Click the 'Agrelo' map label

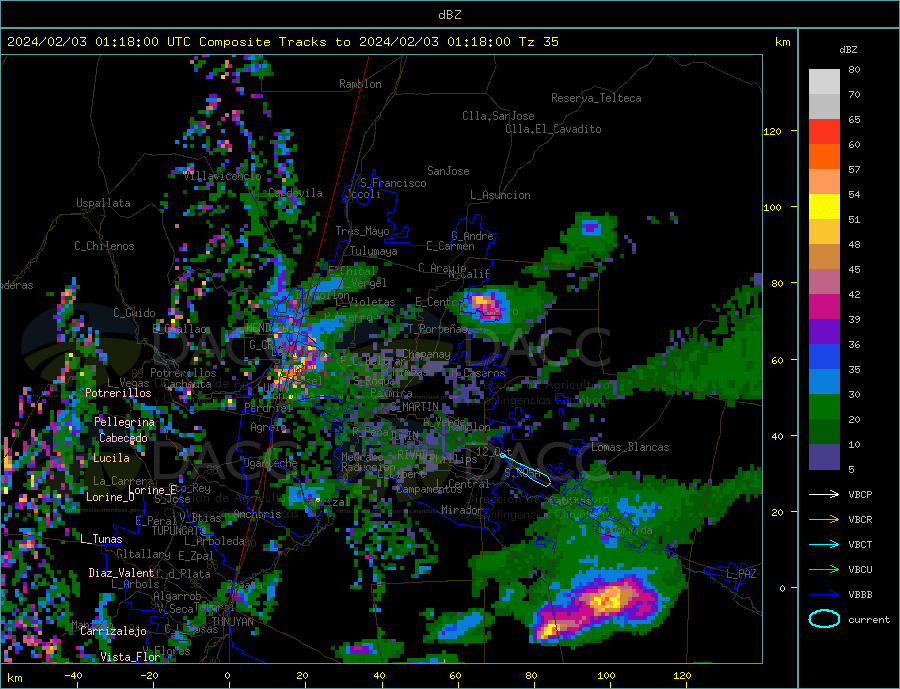tap(268, 428)
